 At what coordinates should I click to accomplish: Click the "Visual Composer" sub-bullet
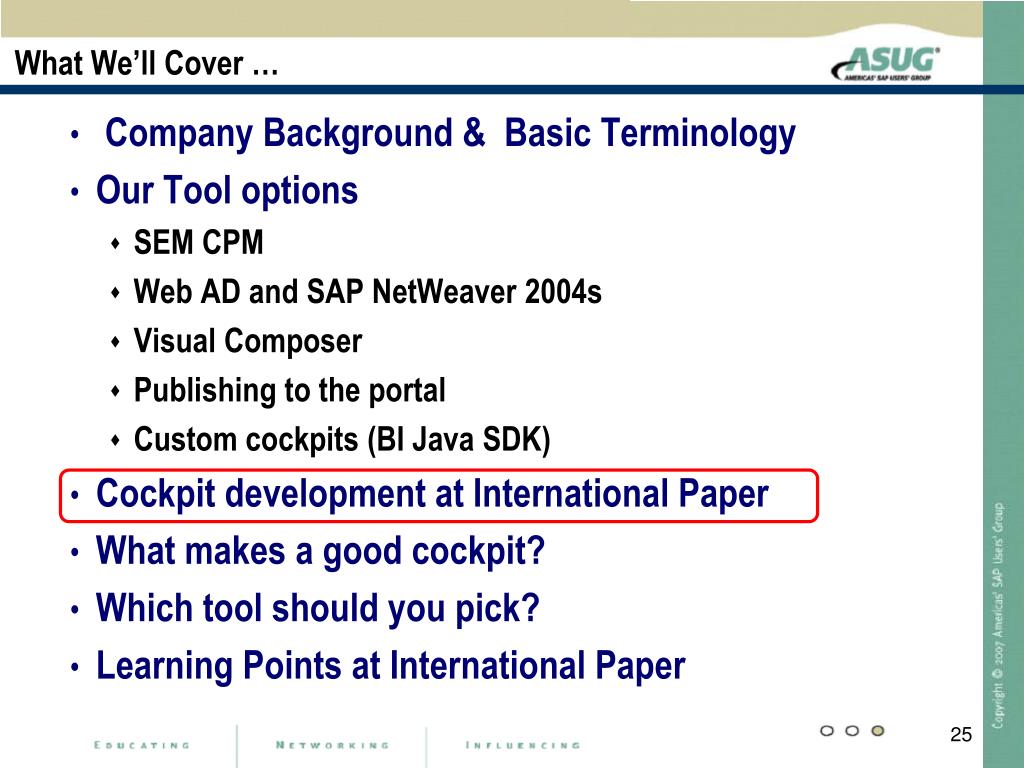(x=248, y=342)
